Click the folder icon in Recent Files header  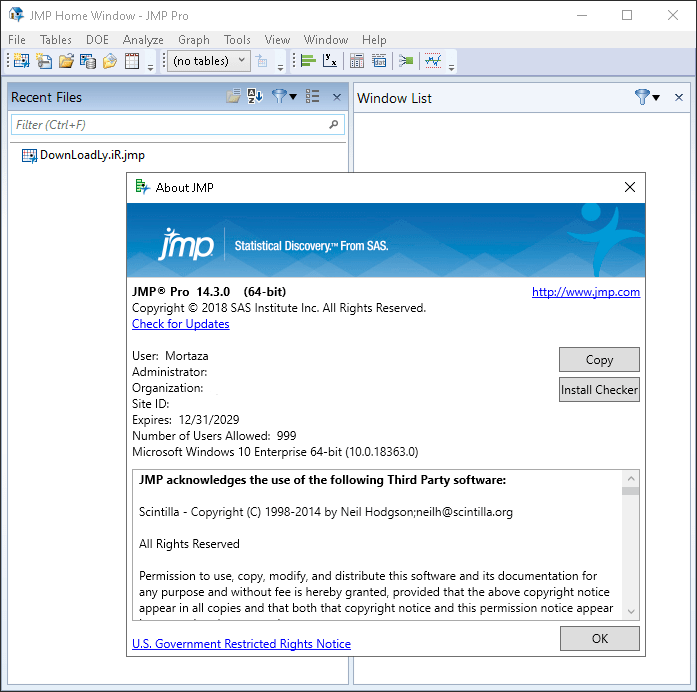[x=233, y=96]
